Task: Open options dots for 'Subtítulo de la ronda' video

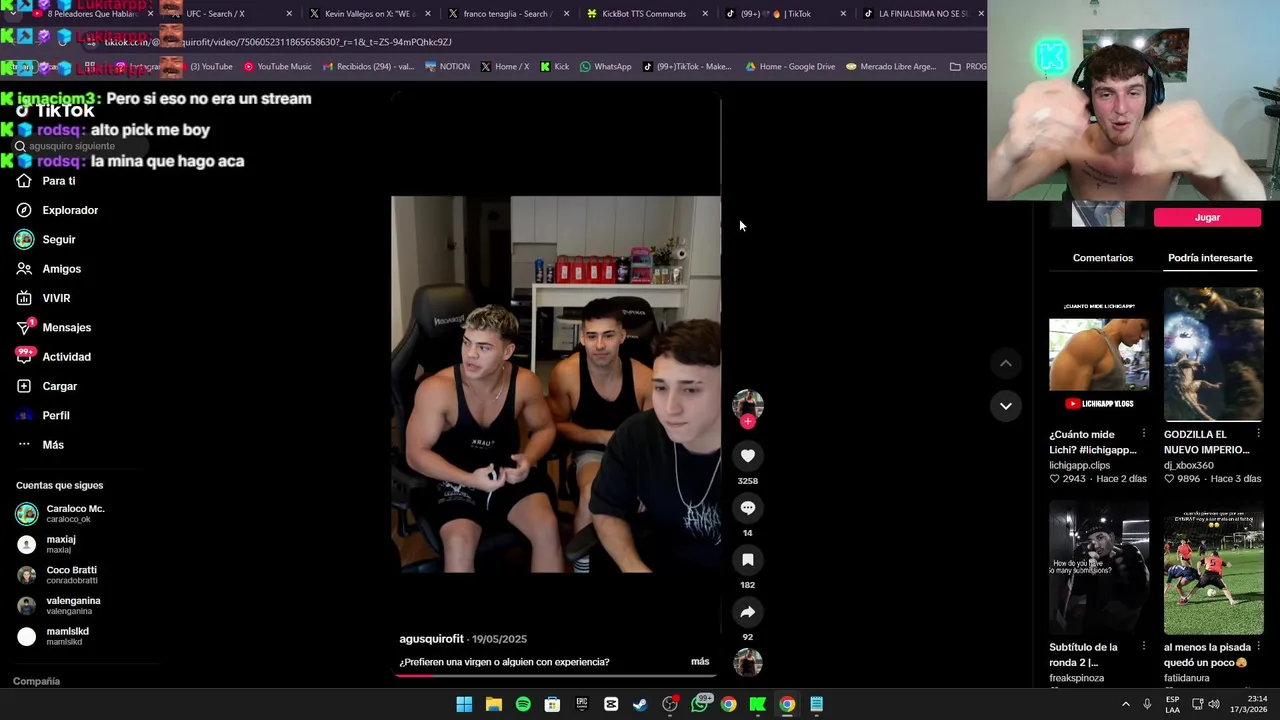Action: coord(1143,647)
